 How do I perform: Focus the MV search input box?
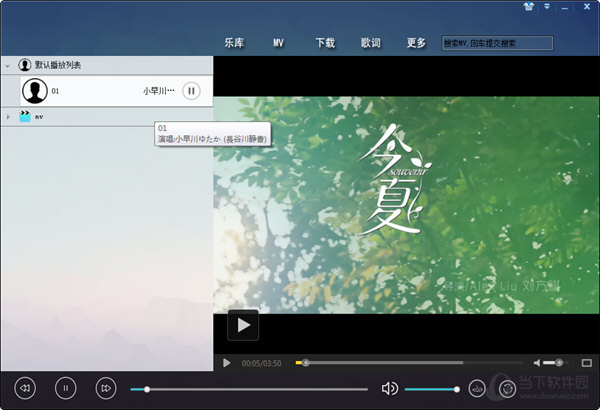click(497, 43)
